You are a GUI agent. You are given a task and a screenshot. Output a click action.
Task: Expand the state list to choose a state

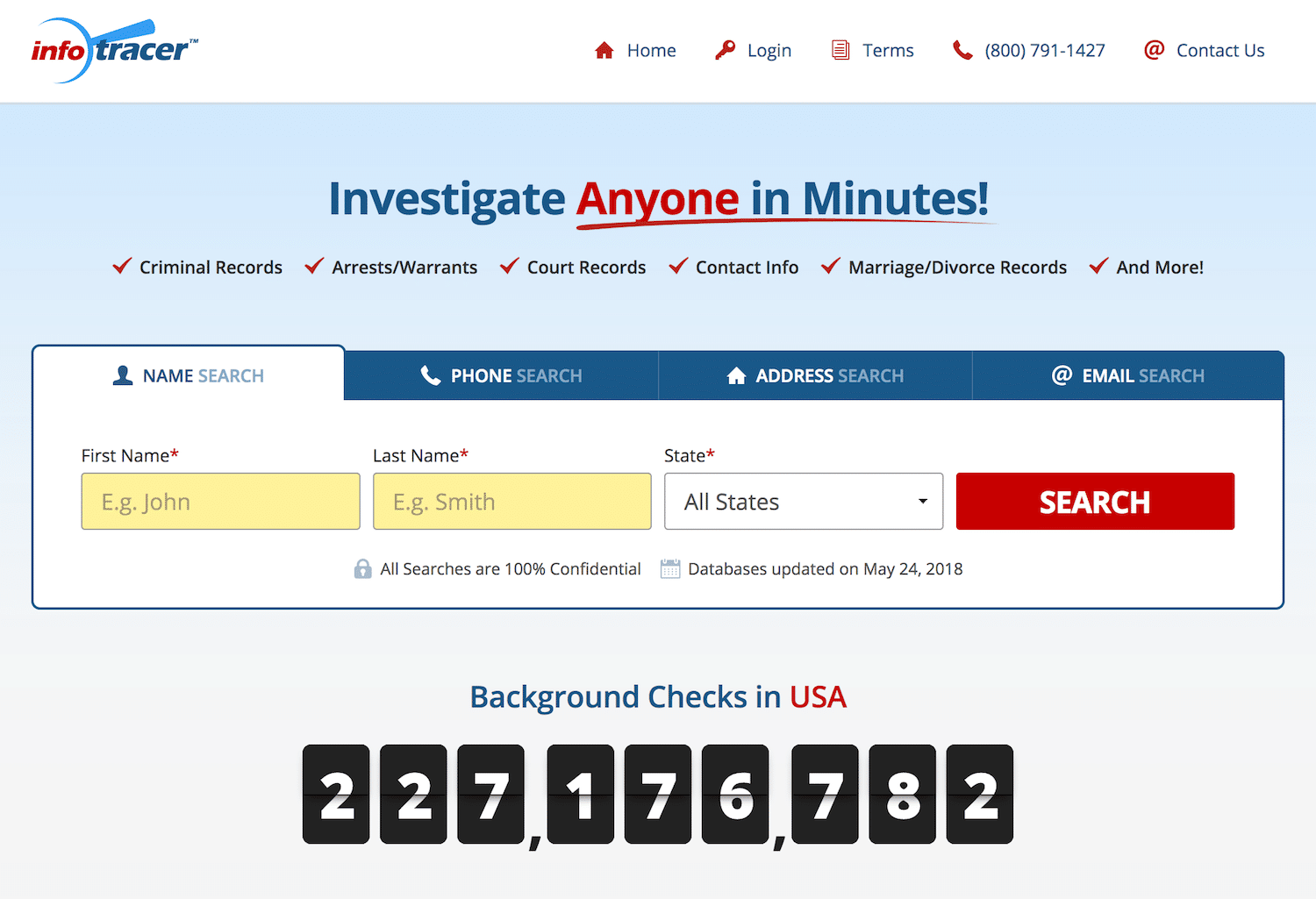pyautogui.click(x=803, y=501)
